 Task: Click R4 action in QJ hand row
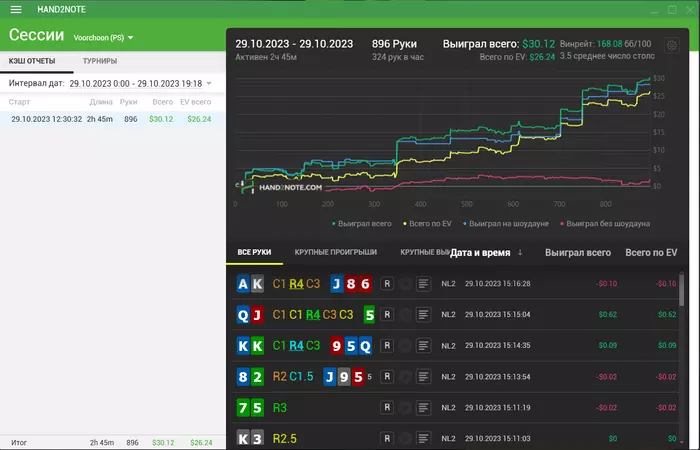[x=313, y=315]
